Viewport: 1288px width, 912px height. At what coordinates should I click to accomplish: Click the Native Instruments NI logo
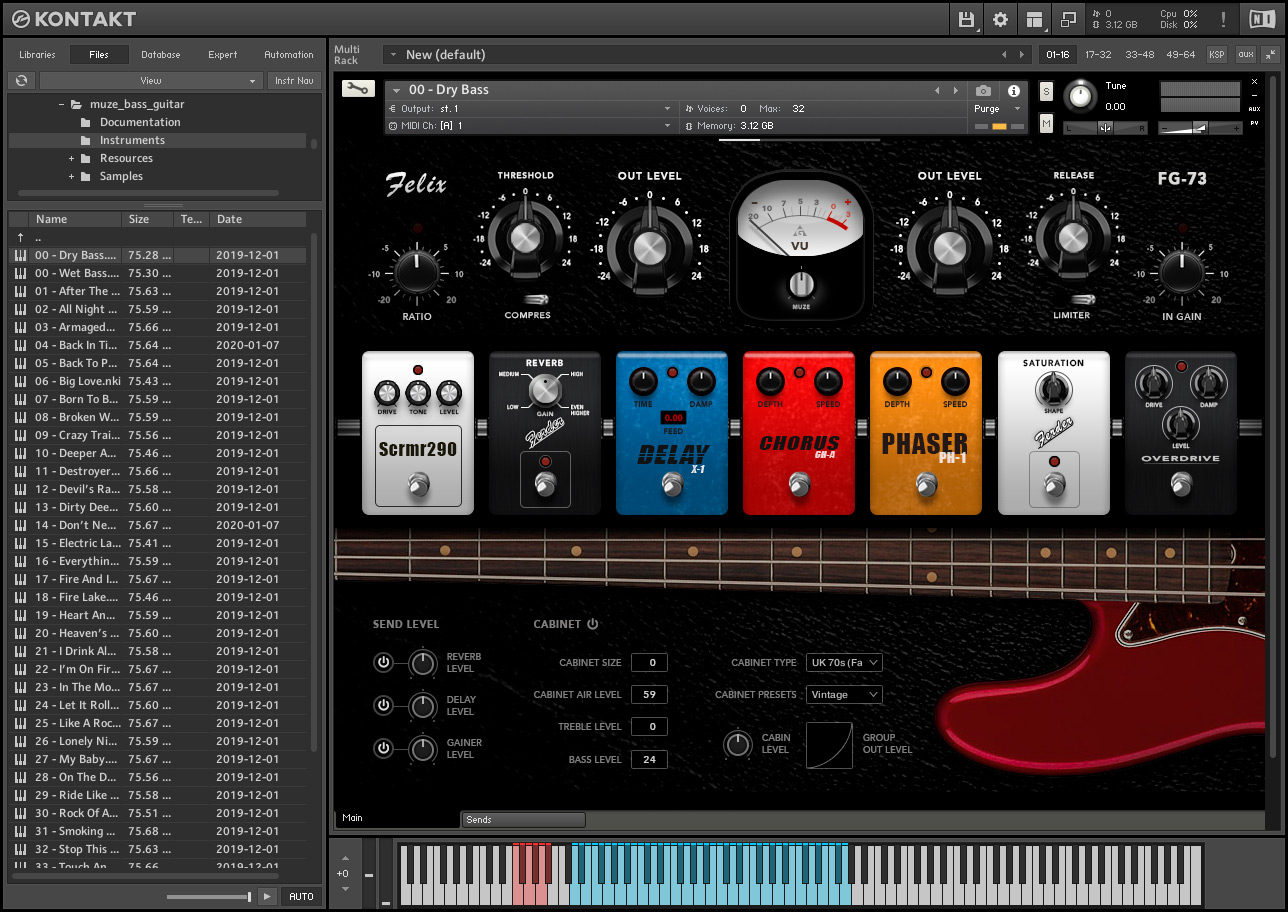click(x=1262, y=19)
